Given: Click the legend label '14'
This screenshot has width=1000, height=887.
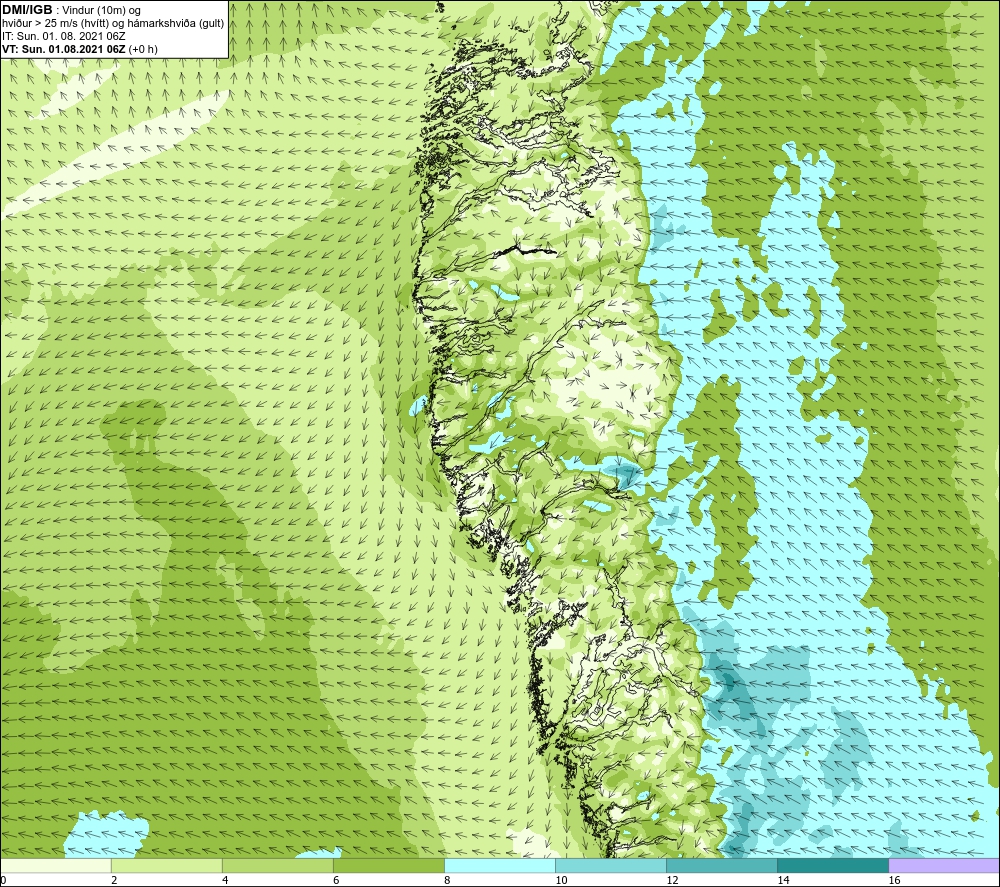Looking at the screenshot, I should click(783, 880).
